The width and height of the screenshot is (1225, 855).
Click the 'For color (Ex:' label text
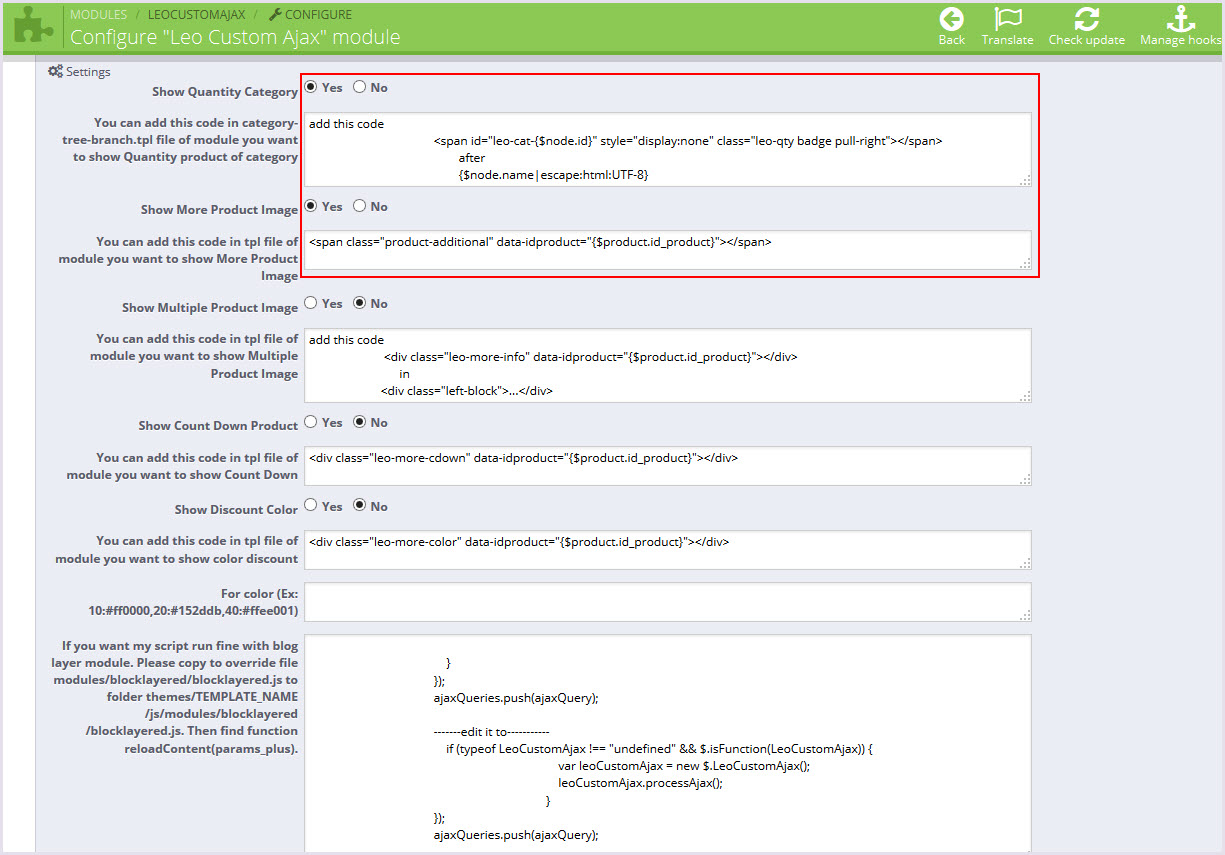click(x=259, y=593)
